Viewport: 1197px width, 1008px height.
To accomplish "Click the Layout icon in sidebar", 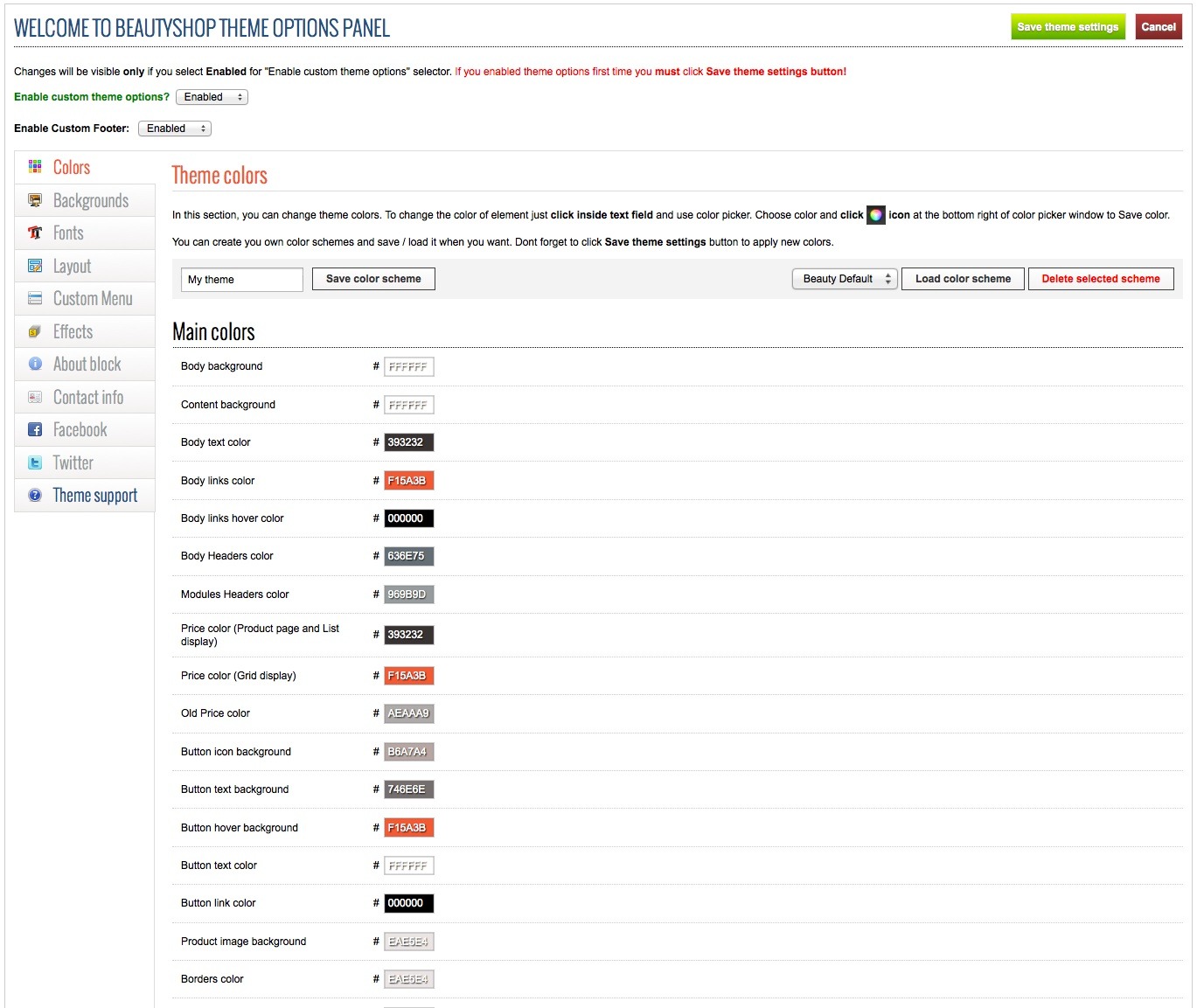I will [x=35, y=266].
